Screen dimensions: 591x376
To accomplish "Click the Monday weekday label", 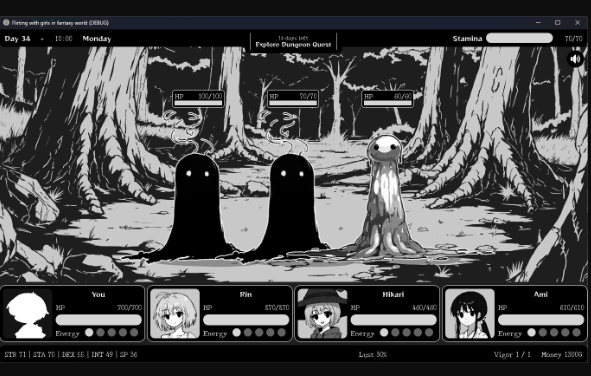I will [x=97, y=38].
